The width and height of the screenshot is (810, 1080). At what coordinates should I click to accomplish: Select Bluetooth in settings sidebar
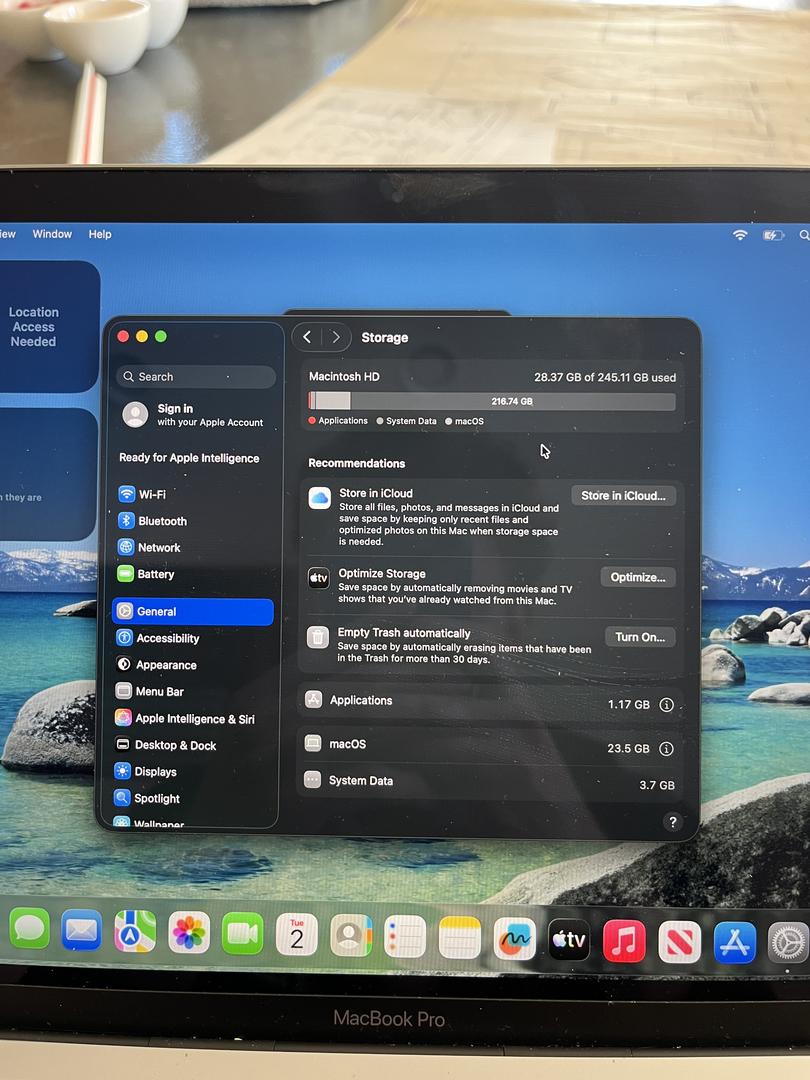(x=194, y=521)
